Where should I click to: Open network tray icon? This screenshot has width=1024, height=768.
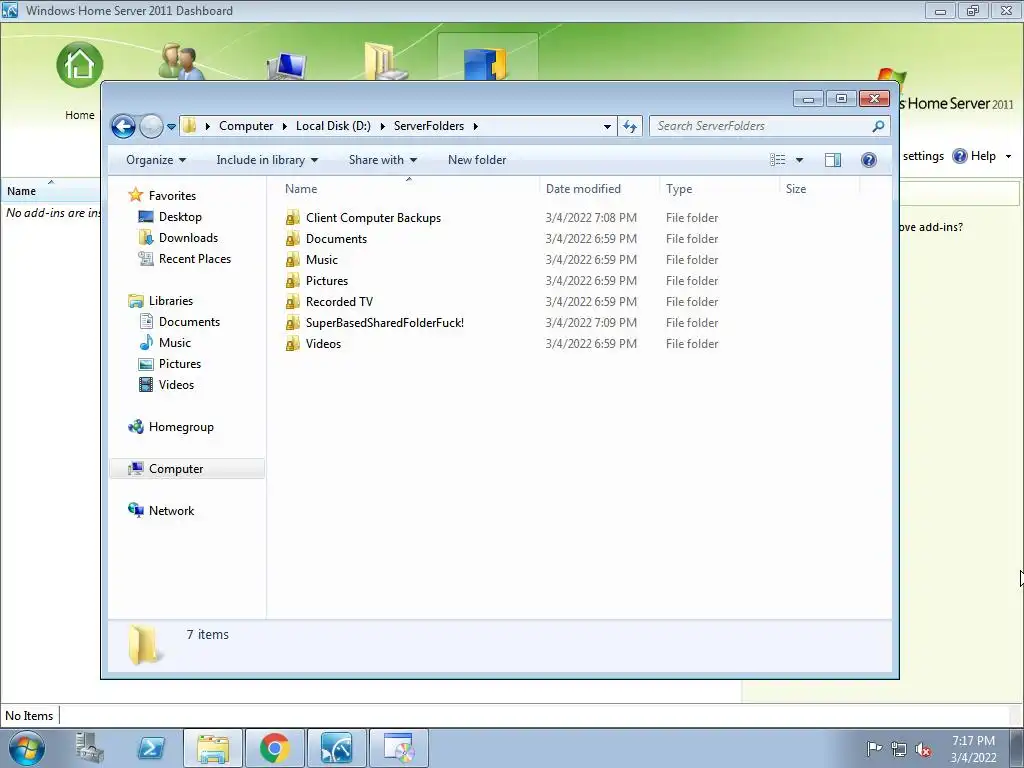899,749
